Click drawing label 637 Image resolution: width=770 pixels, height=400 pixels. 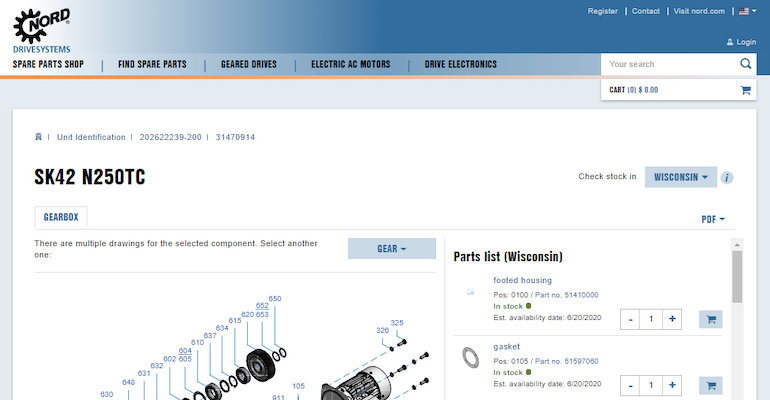[x=210, y=336]
